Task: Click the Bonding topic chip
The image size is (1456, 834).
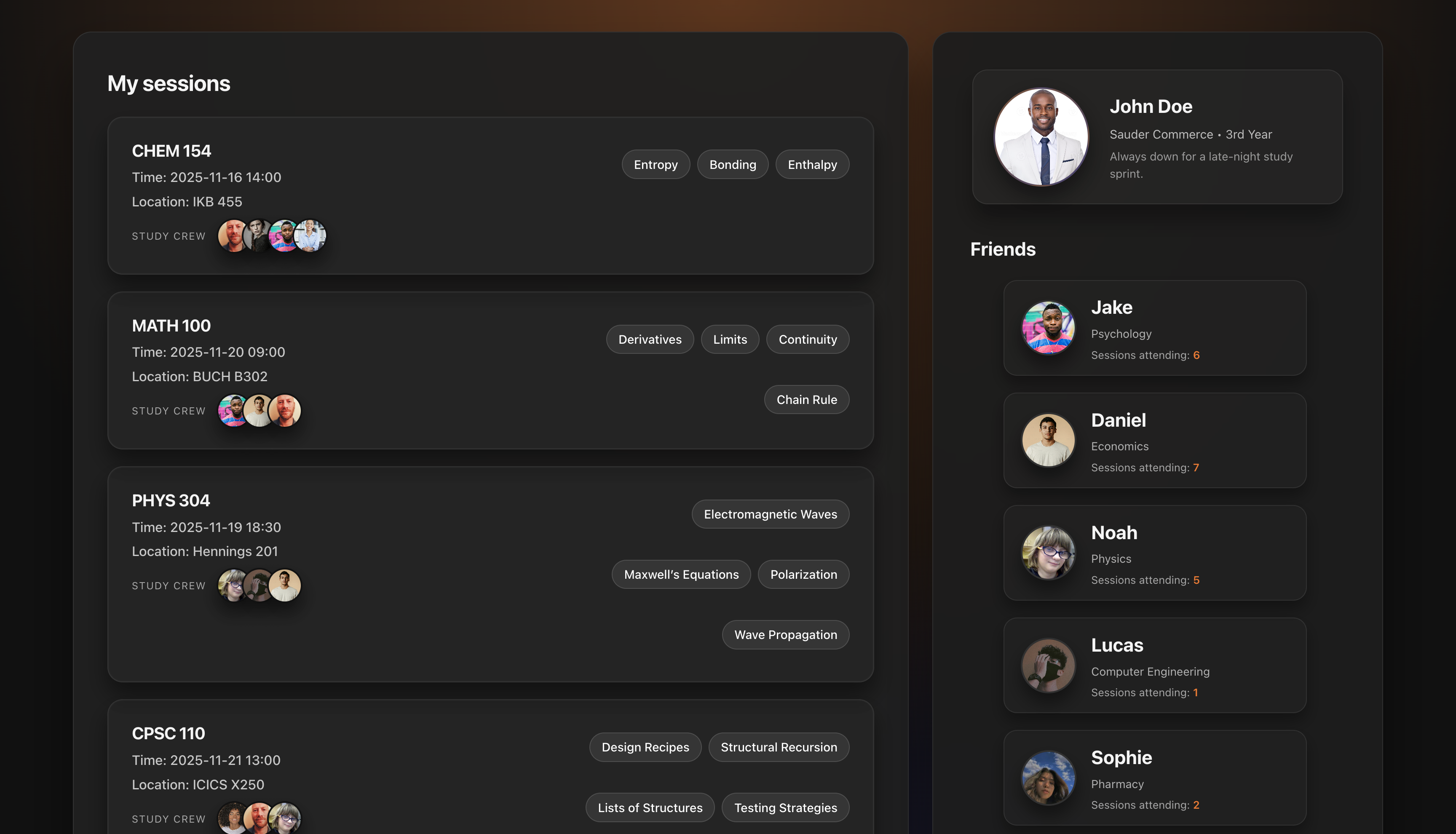Action: point(732,164)
